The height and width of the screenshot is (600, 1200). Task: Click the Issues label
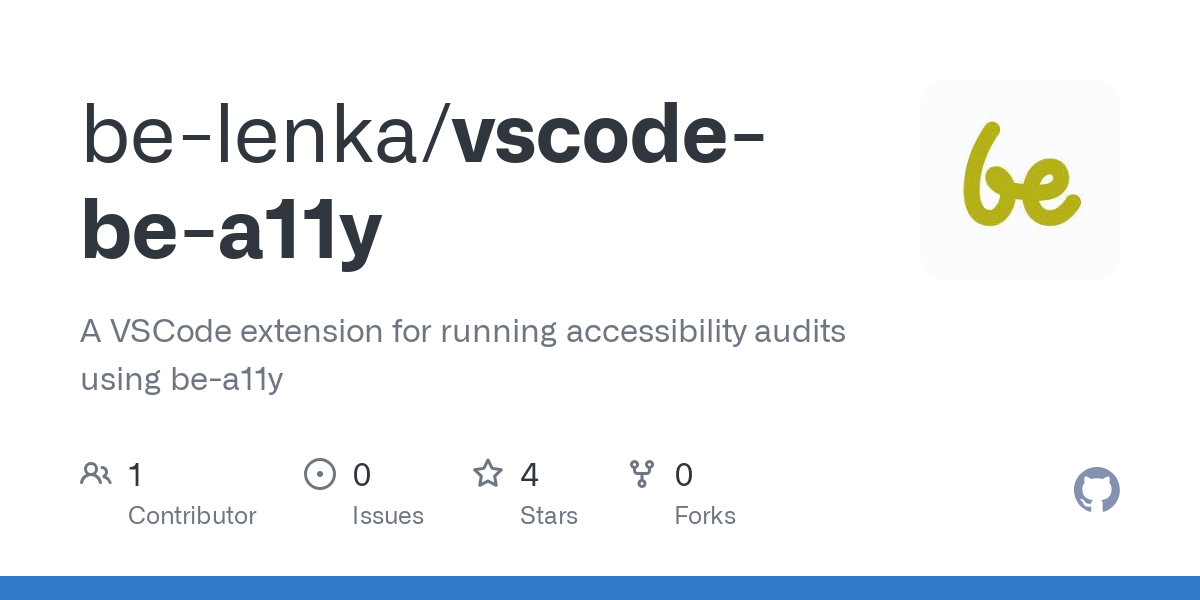tap(388, 516)
